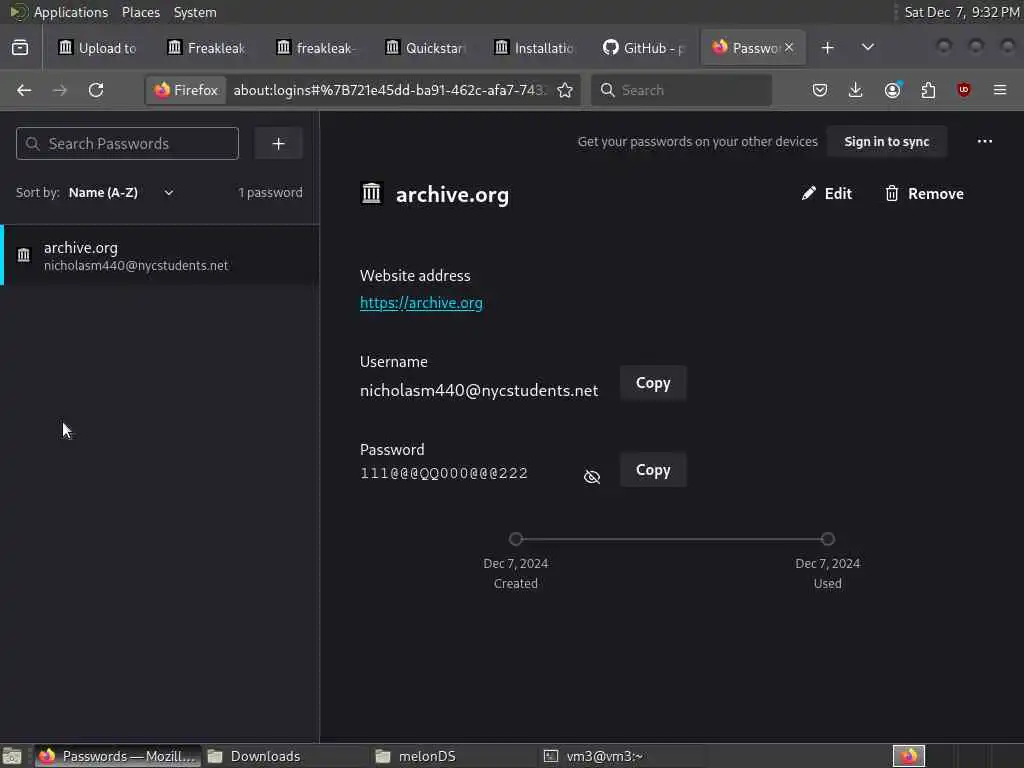Viewport: 1024px width, 768px height.
Task: Click the revealed password text
Action: [x=444, y=473]
